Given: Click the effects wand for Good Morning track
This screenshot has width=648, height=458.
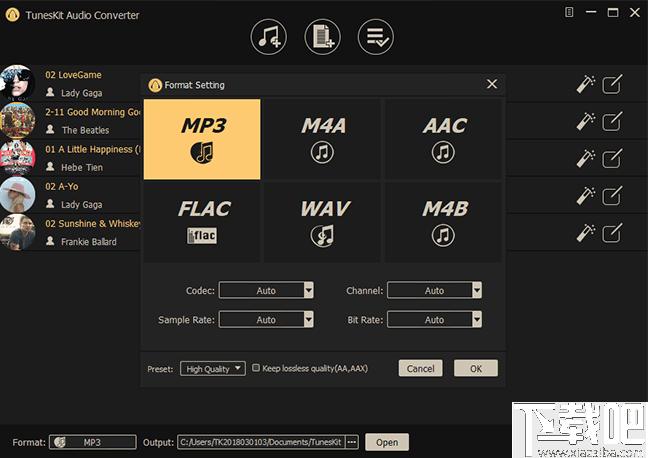Looking at the screenshot, I should pos(586,122).
